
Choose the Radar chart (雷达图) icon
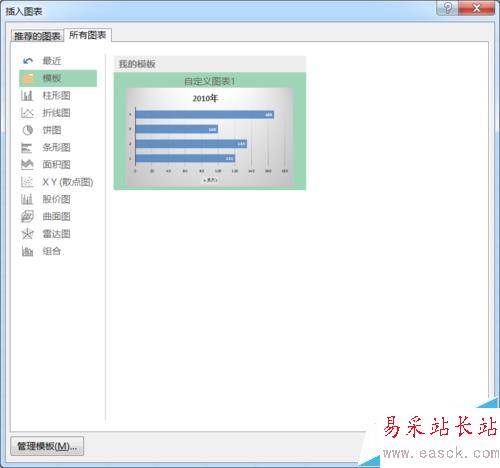coord(27,234)
